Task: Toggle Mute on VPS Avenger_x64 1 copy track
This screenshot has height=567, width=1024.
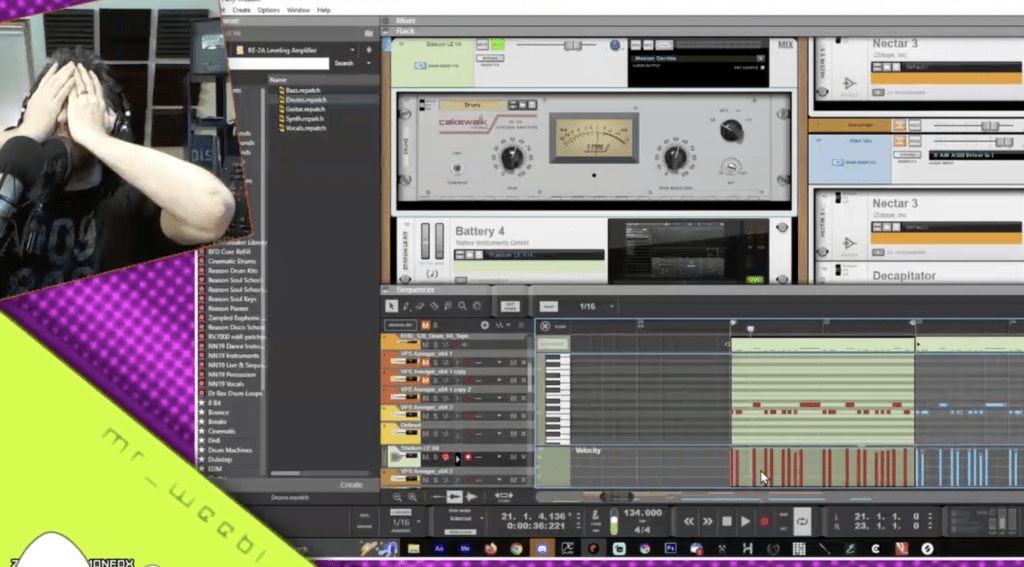Action: click(426, 380)
